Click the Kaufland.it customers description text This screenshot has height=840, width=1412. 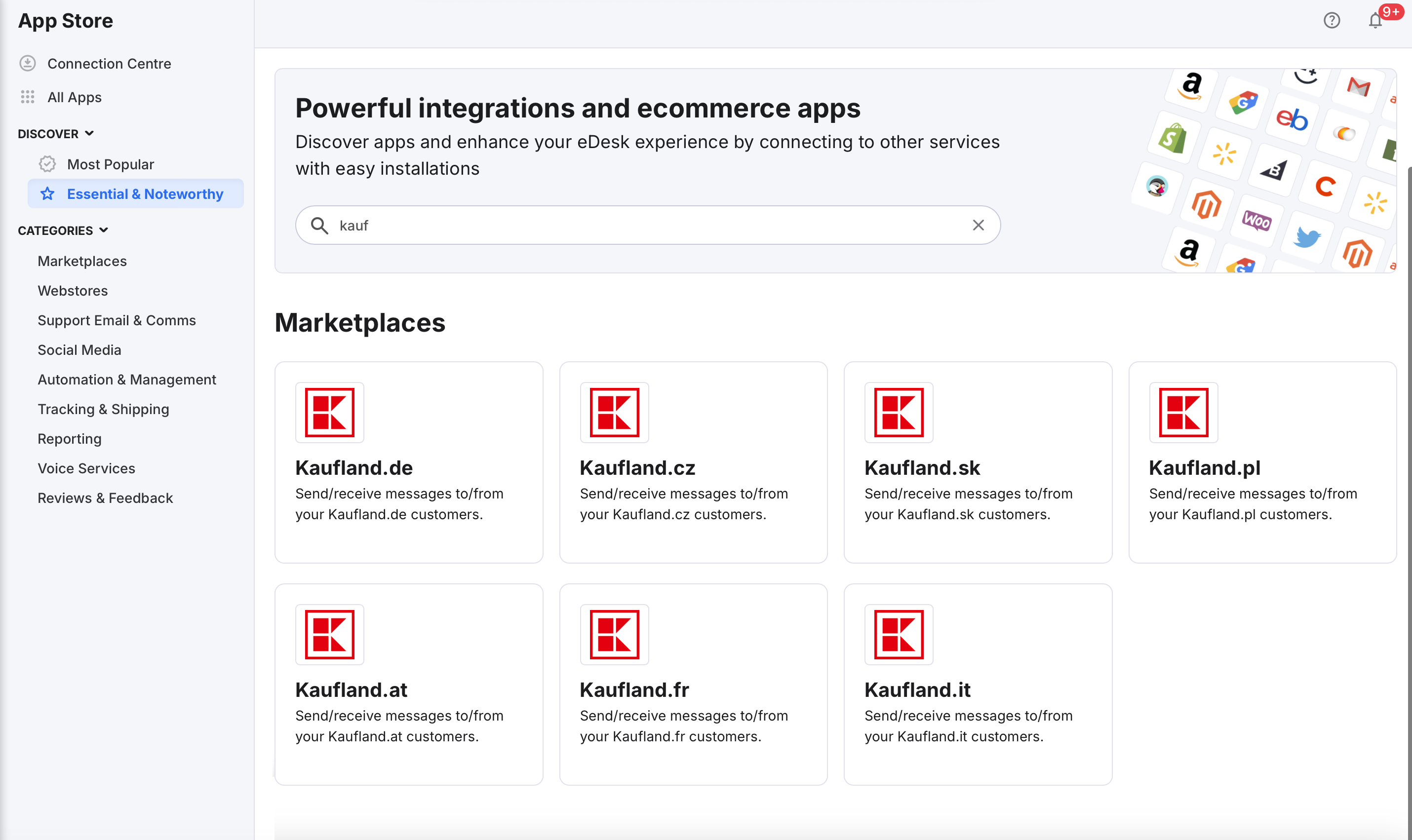tap(969, 726)
